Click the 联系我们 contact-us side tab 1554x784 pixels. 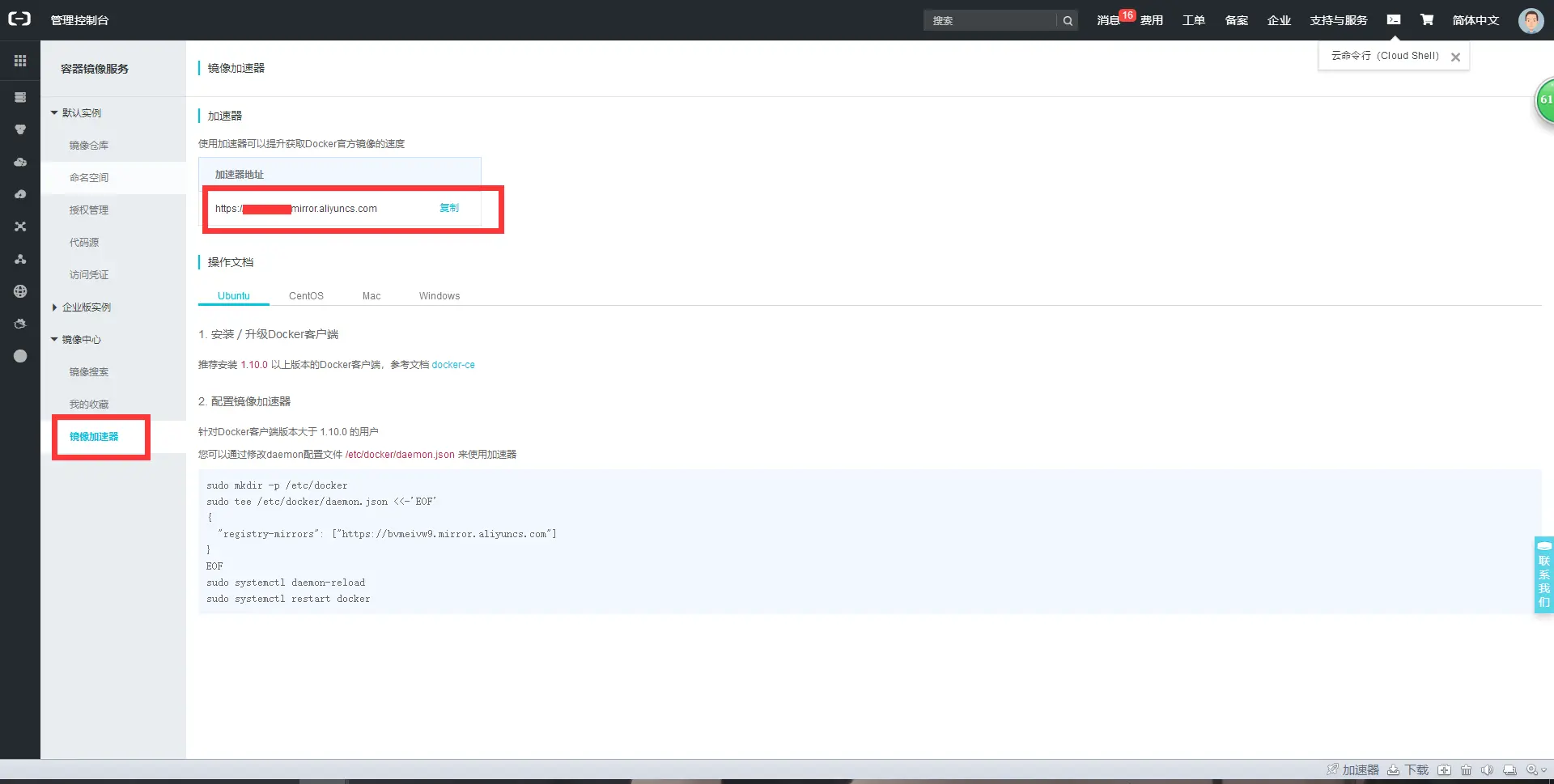1544,574
